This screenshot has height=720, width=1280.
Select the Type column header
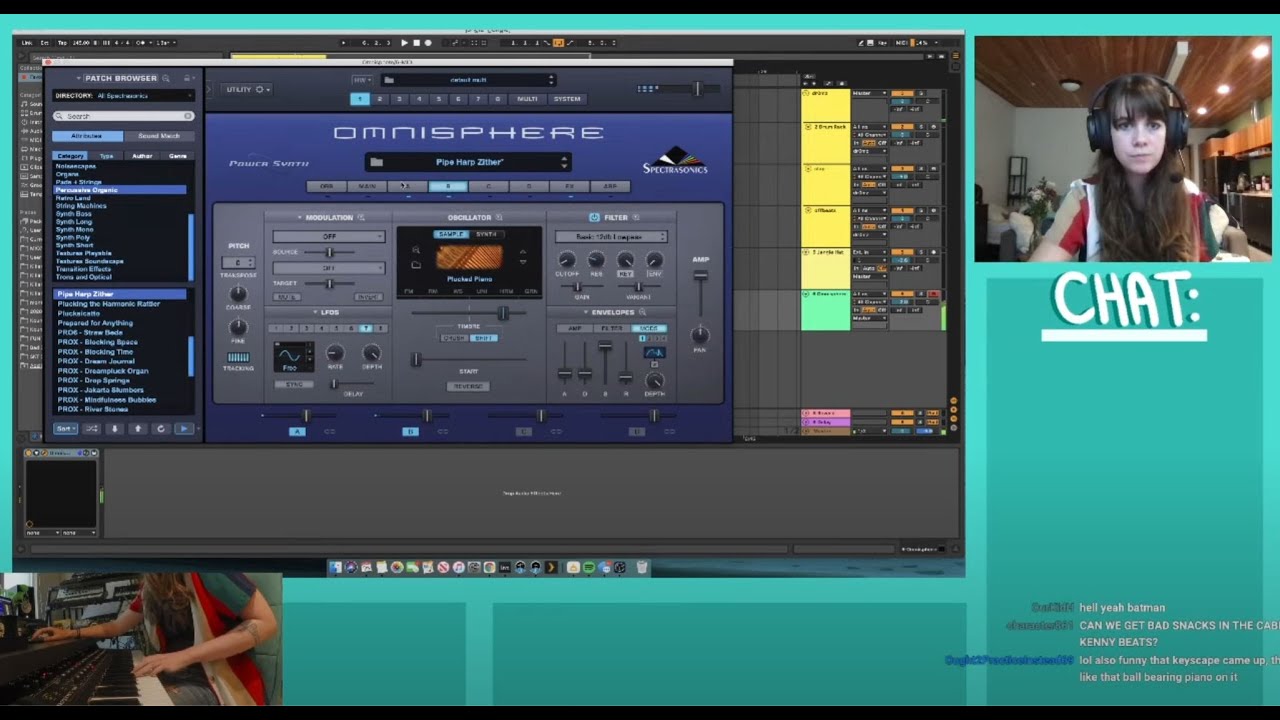click(x=106, y=156)
